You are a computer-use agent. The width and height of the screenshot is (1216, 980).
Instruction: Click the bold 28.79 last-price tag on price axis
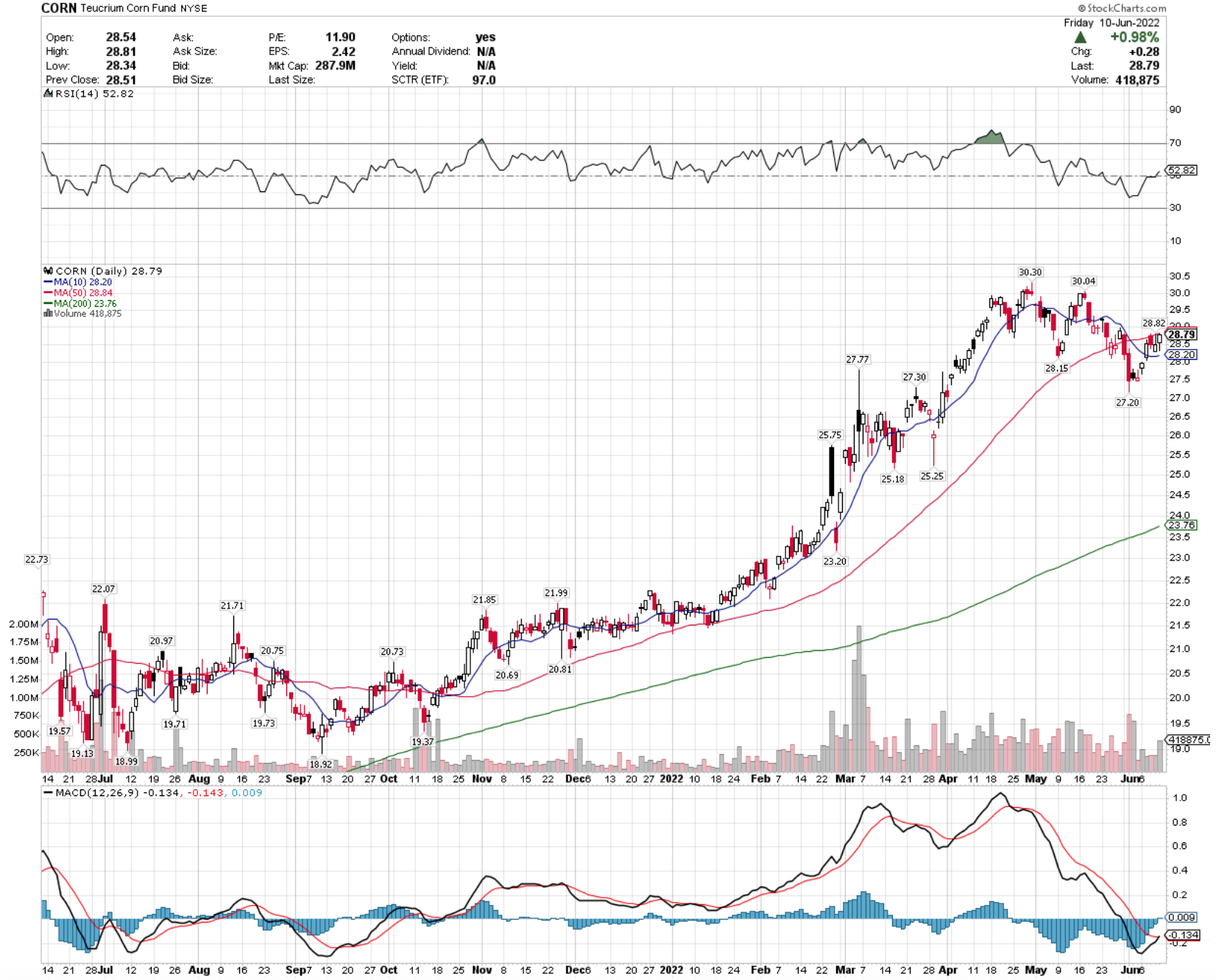(x=1182, y=335)
